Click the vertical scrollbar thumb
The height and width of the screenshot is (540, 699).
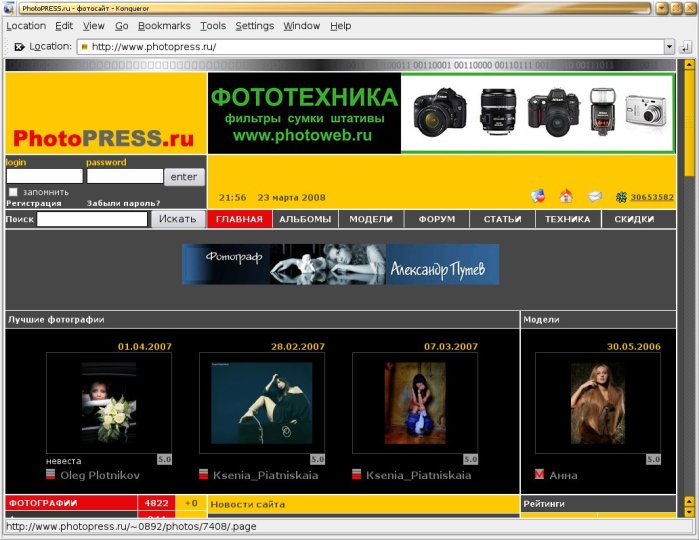point(689,123)
